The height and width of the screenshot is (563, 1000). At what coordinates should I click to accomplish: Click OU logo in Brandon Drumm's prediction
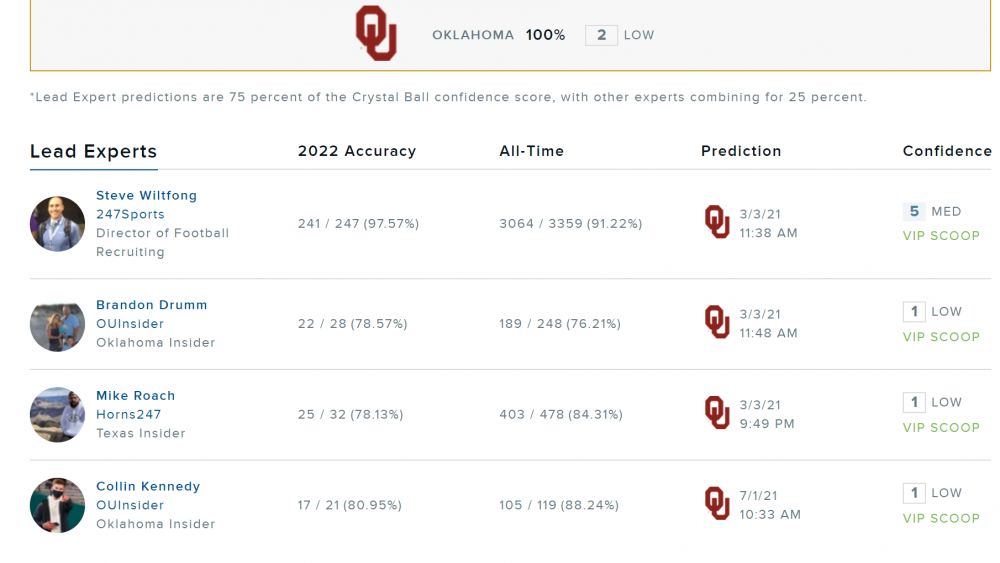(717, 322)
